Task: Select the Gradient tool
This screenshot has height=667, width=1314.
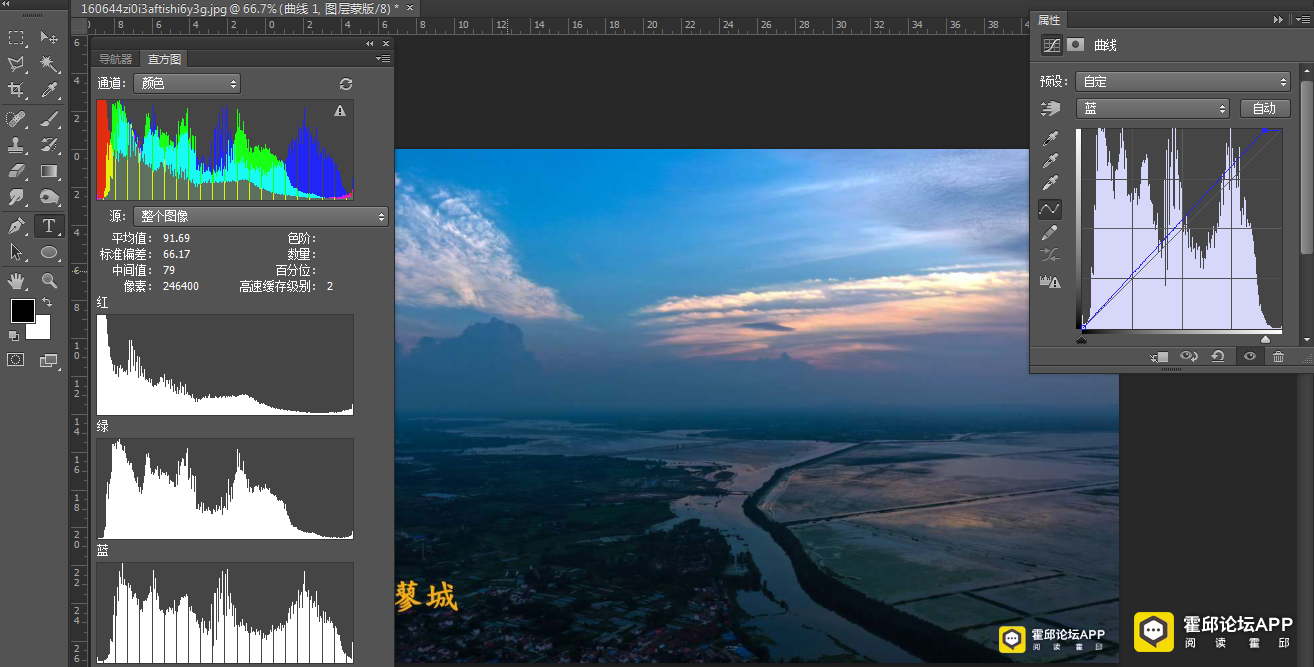Action: pos(49,171)
